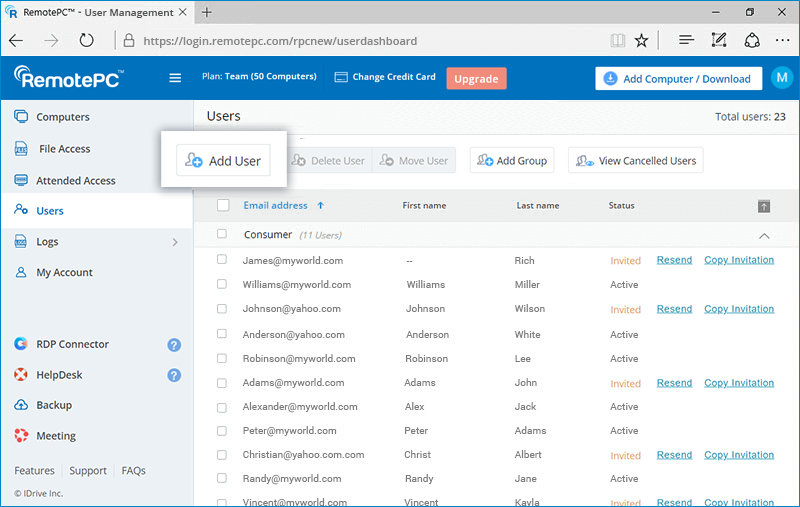This screenshot has height=507, width=800.
Task: Select checkbox for Peter@myworld.com
Action: point(222,431)
